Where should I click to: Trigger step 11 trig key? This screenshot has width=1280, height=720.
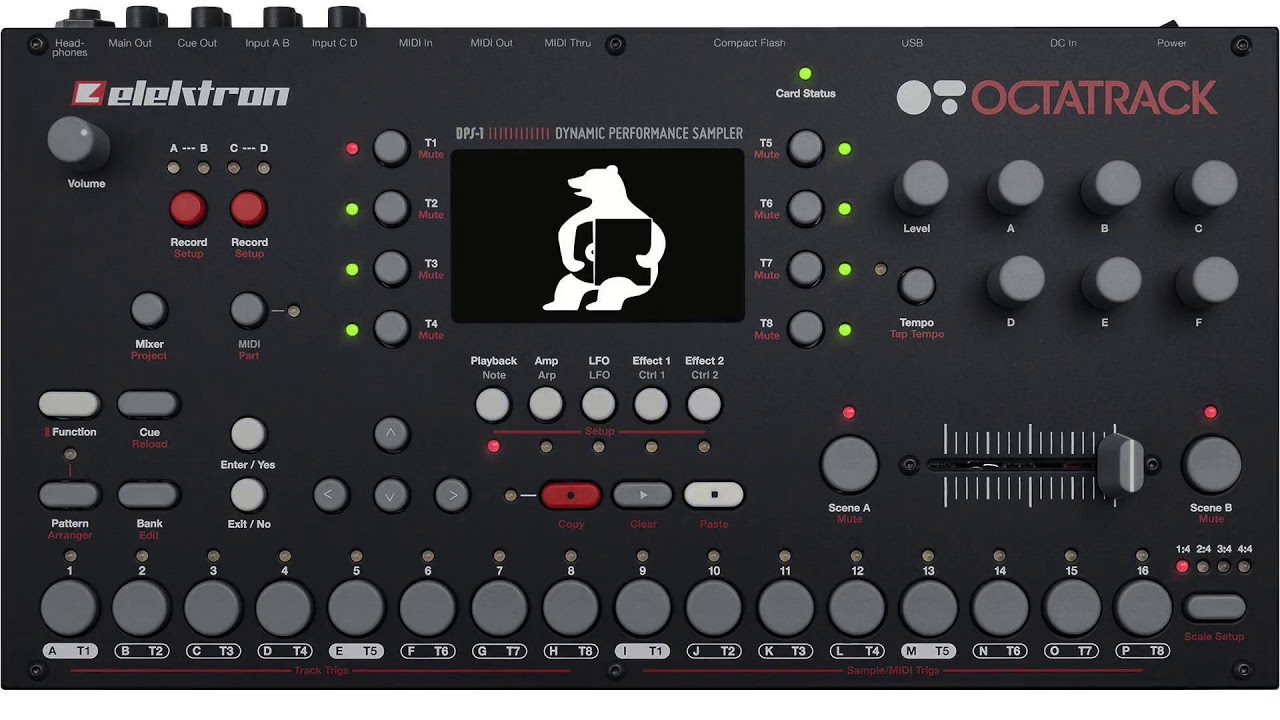(786, 608)
